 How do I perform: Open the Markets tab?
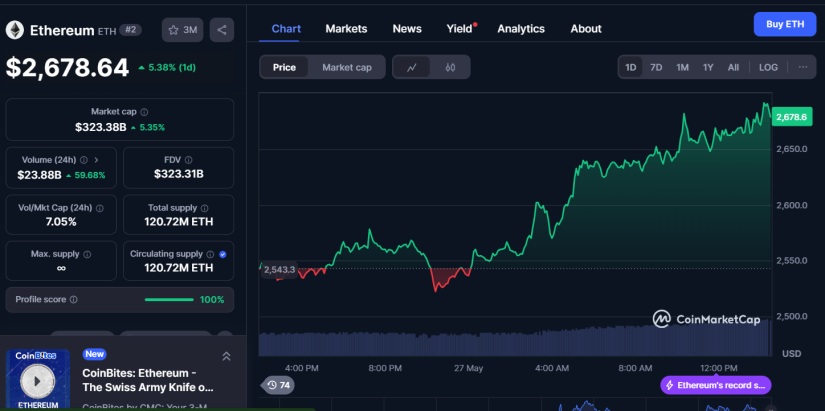(x=346, y=29)
